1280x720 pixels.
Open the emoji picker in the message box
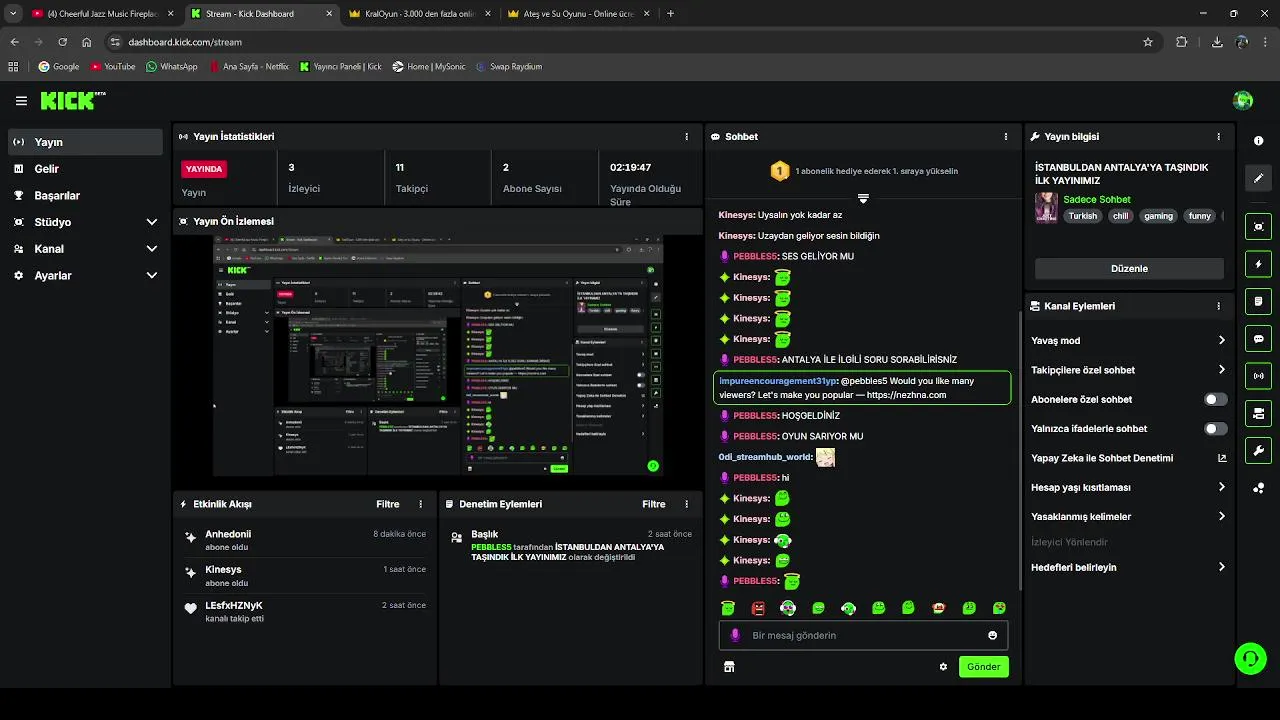point(992,635)
